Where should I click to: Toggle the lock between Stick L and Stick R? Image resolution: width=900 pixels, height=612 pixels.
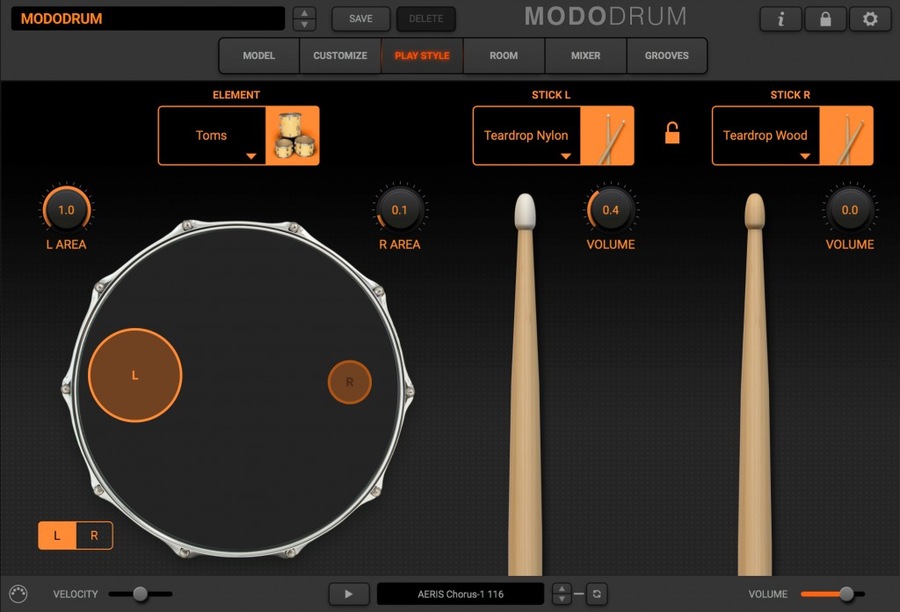[x=670, y=131]
